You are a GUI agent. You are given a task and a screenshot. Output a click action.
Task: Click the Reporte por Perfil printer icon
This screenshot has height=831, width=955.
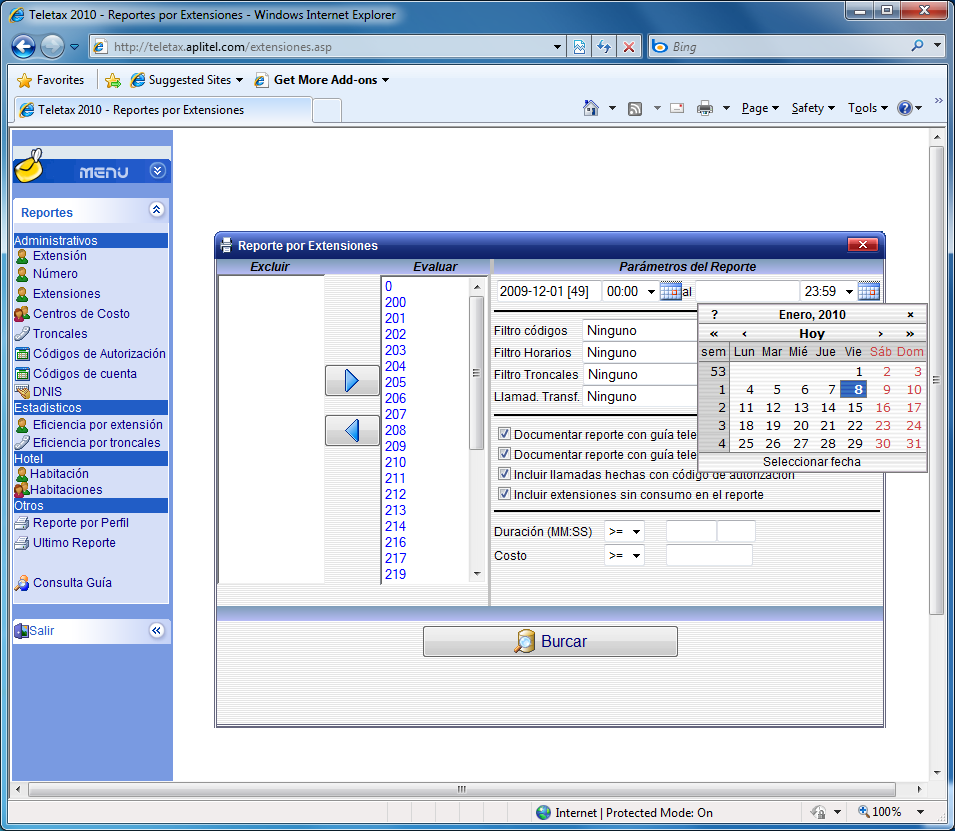tap(22, 523)
